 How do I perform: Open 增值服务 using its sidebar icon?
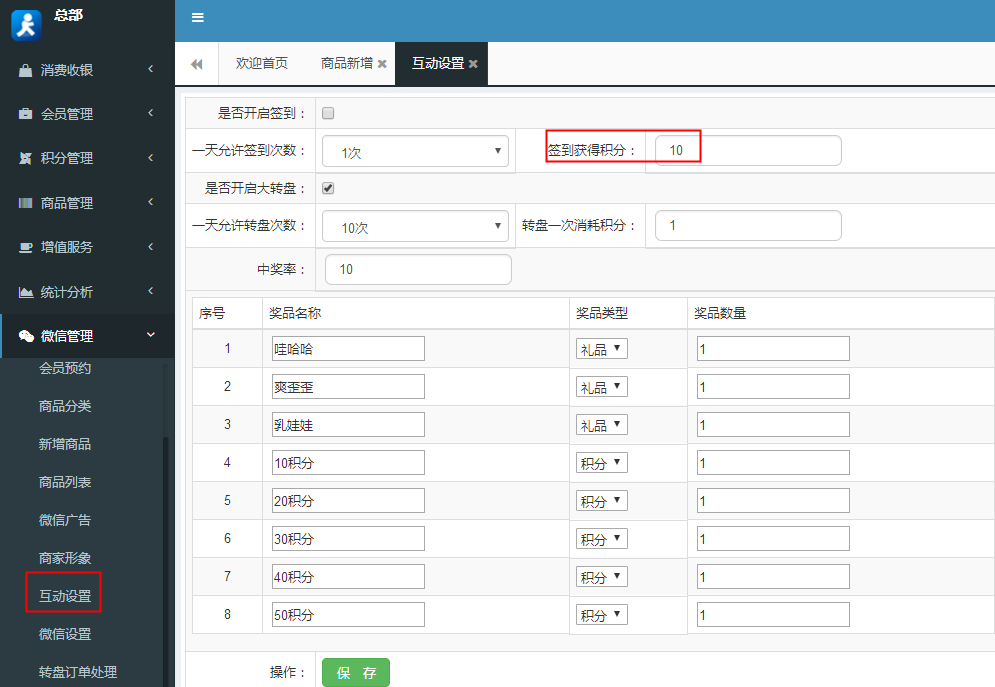tap(24, 246)
